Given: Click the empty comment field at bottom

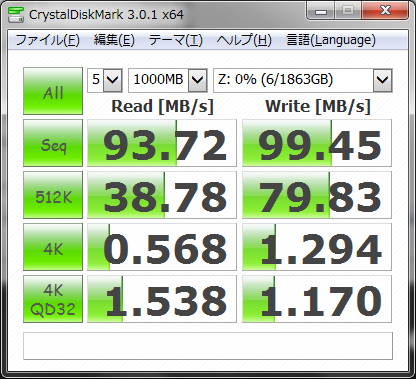Looking at the screenshot, I should click(208, 346).
